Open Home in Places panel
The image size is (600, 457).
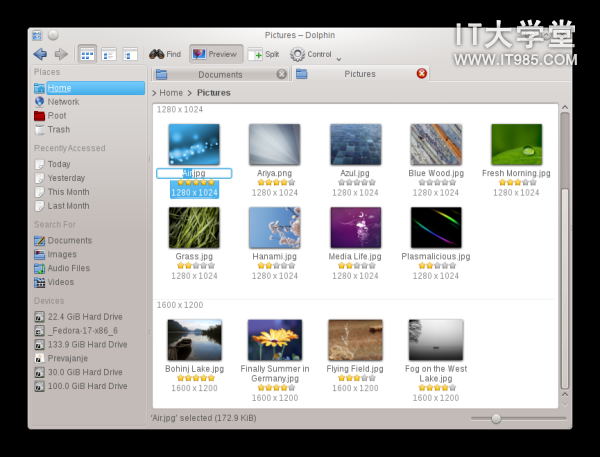click(x=89, y=88)
